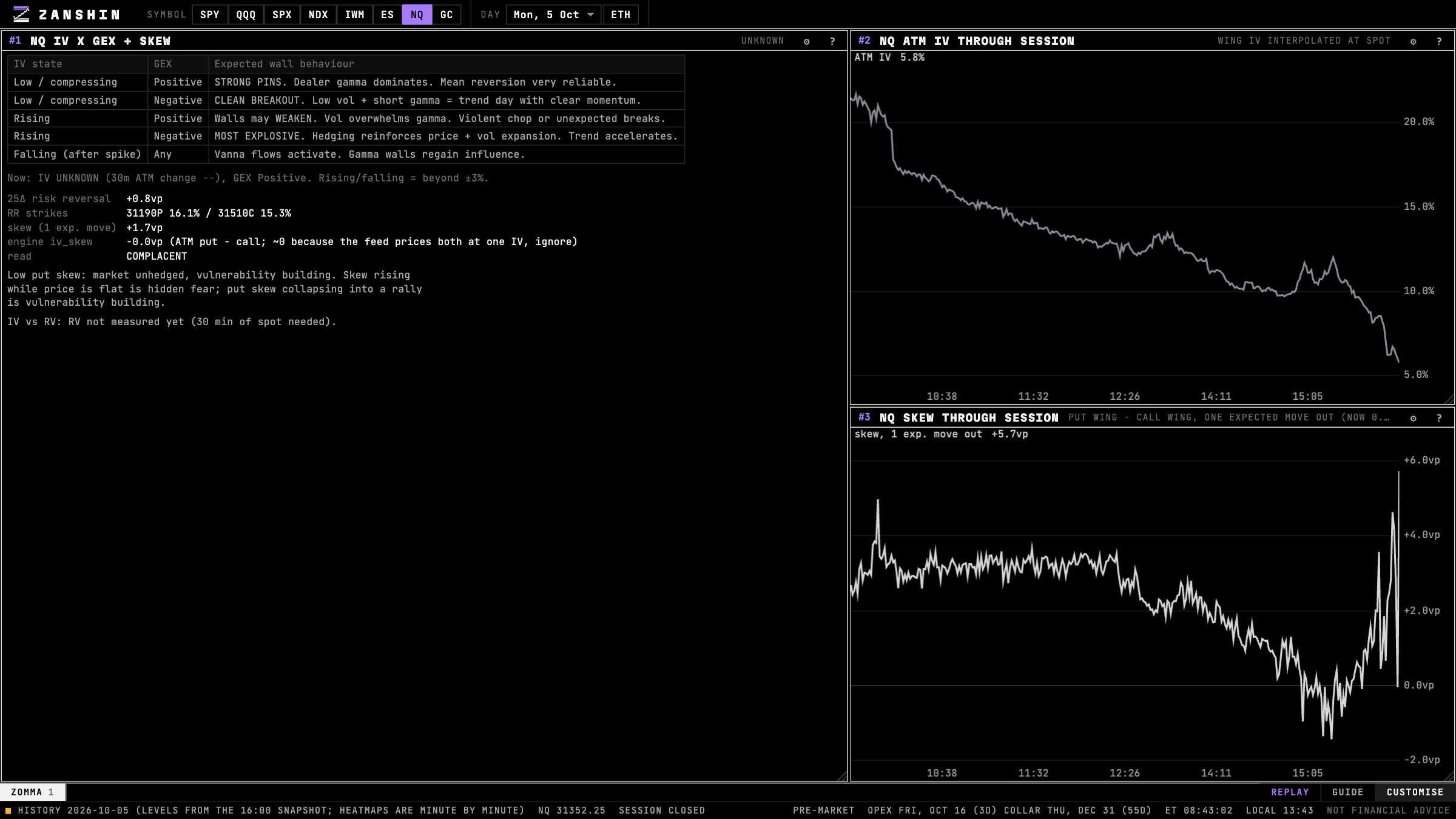Select NDX symbol
Viewport: 1456px width, 819px height.
coord(318,15)
